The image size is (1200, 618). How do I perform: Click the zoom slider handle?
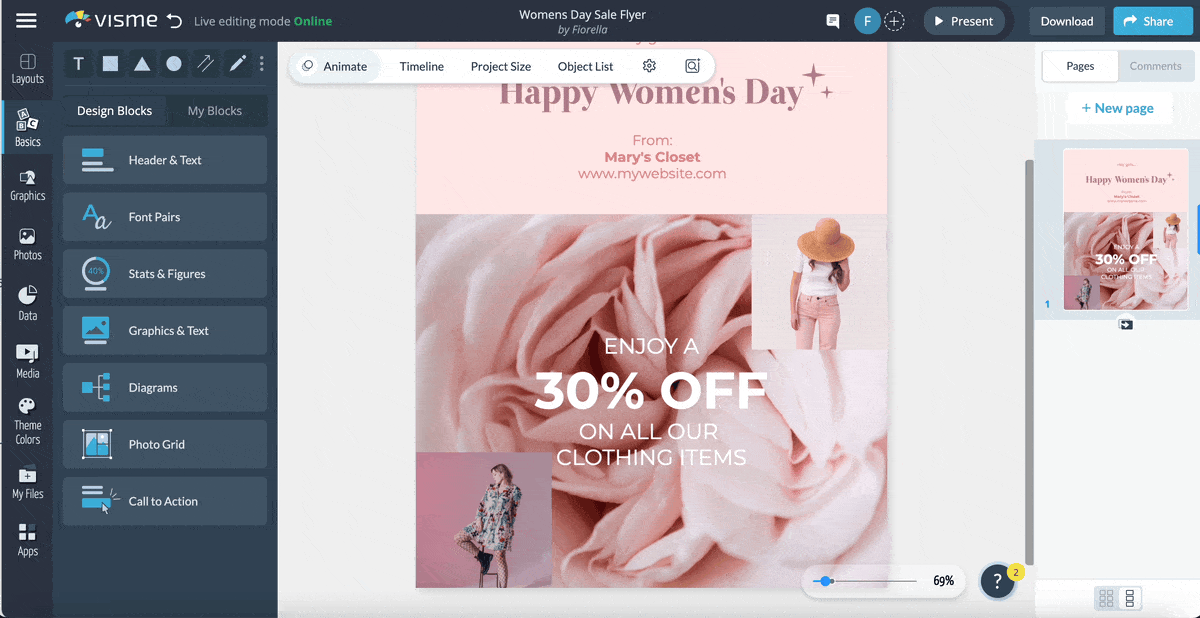826,581
